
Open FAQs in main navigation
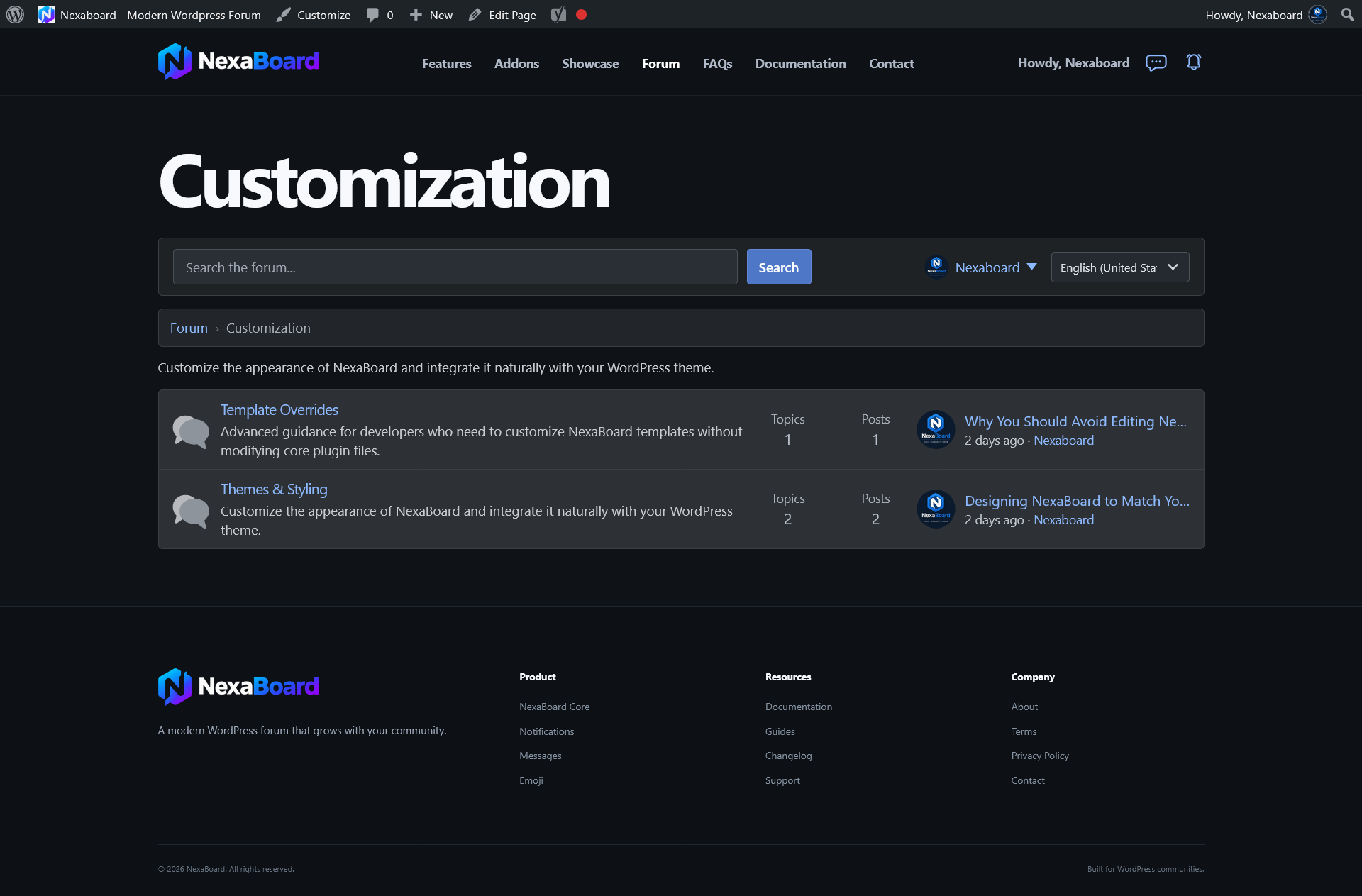pos(717,63)
